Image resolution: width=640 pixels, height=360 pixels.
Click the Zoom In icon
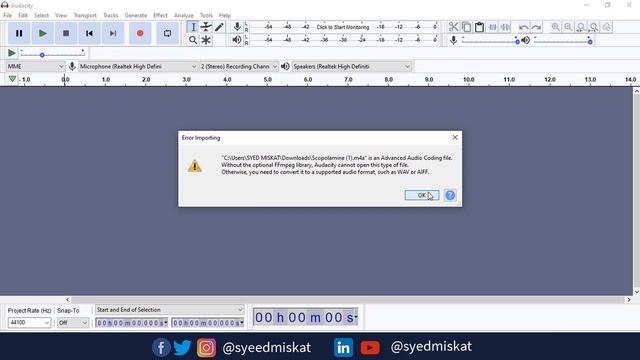pos(555,27)
